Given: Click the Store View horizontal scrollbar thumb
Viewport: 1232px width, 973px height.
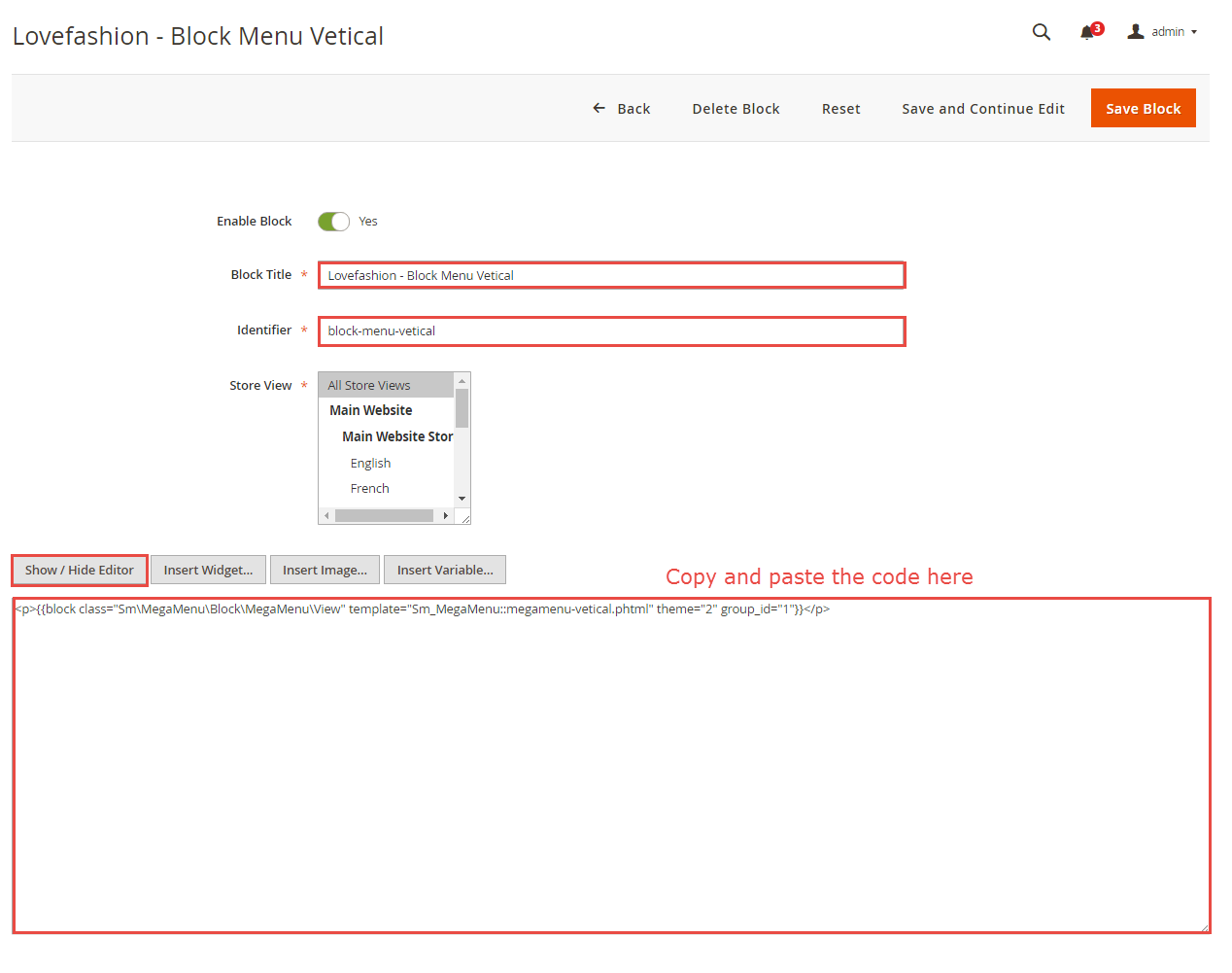Looking at the screenshot, I should (x=384, y=515).
